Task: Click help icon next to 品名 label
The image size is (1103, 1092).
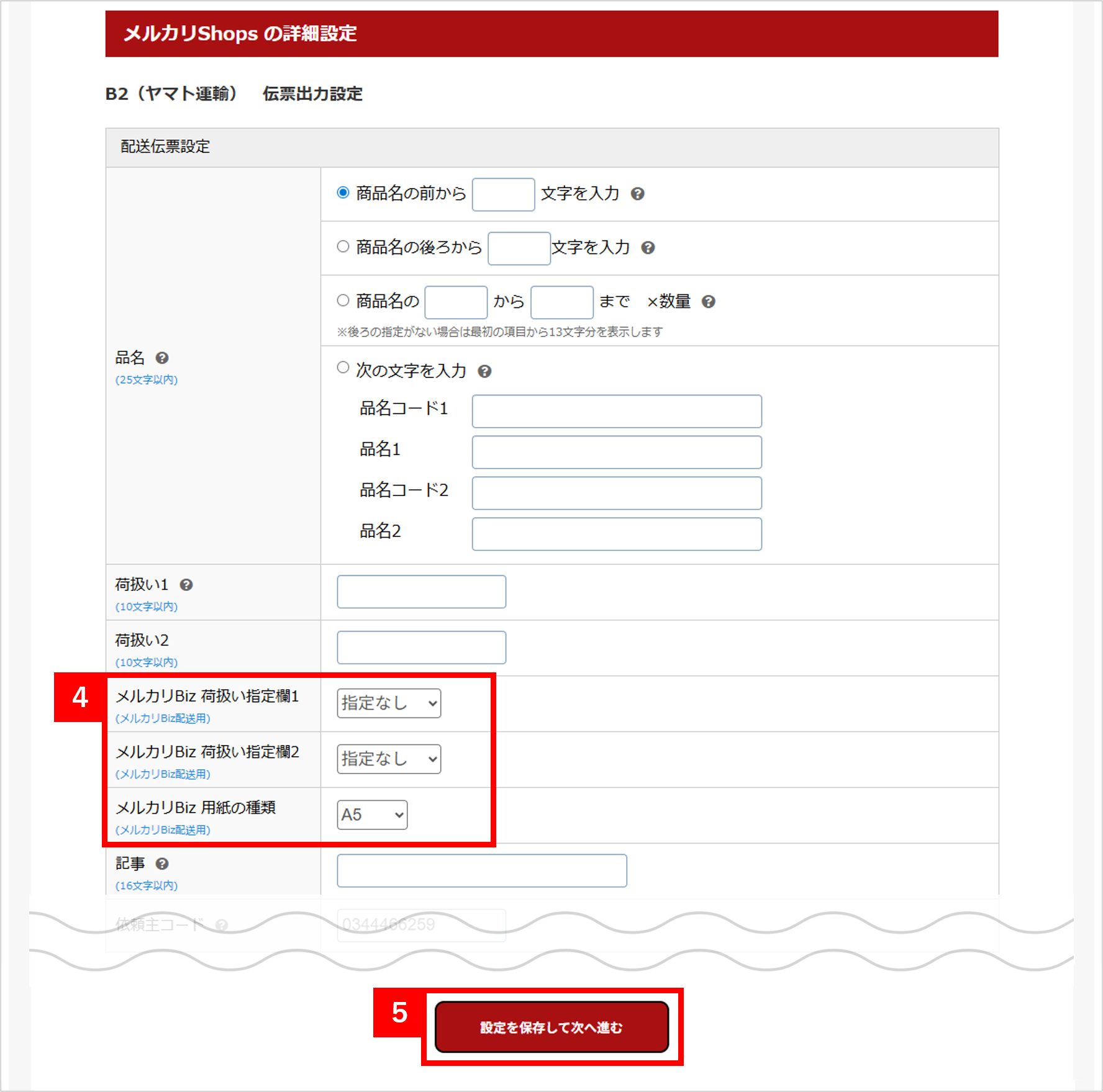Action: pyautogui.click(x=162, y=358)
